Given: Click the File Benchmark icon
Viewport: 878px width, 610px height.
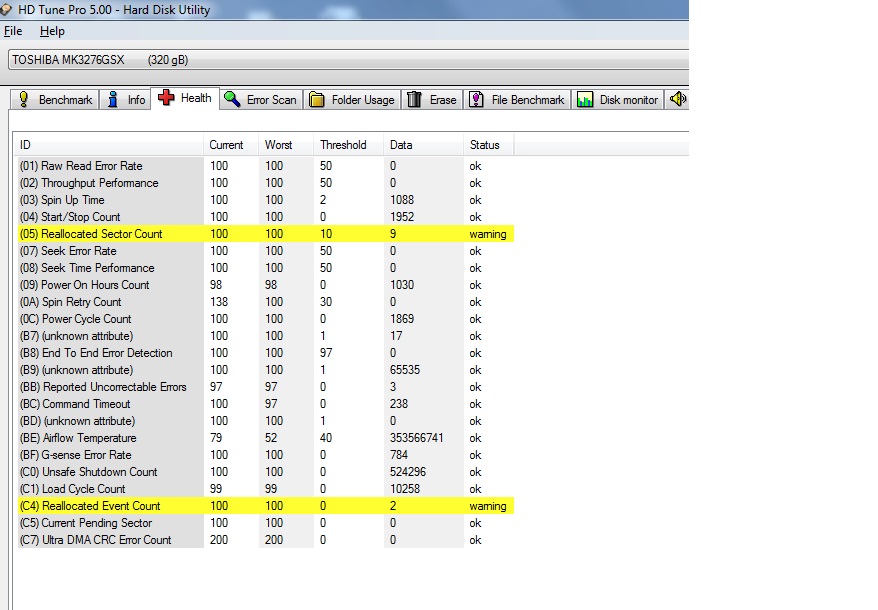Looking at the screenshot, I should 476,99.
